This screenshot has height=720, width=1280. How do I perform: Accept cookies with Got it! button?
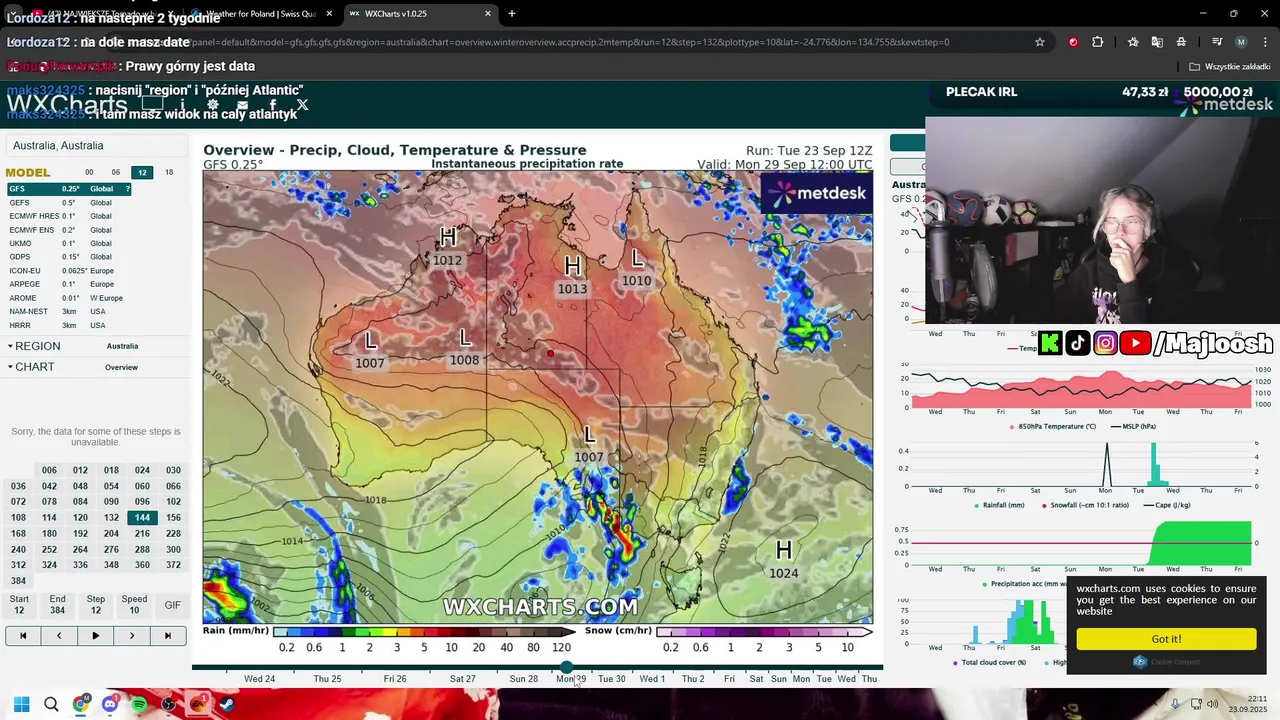pos(1166,639)
